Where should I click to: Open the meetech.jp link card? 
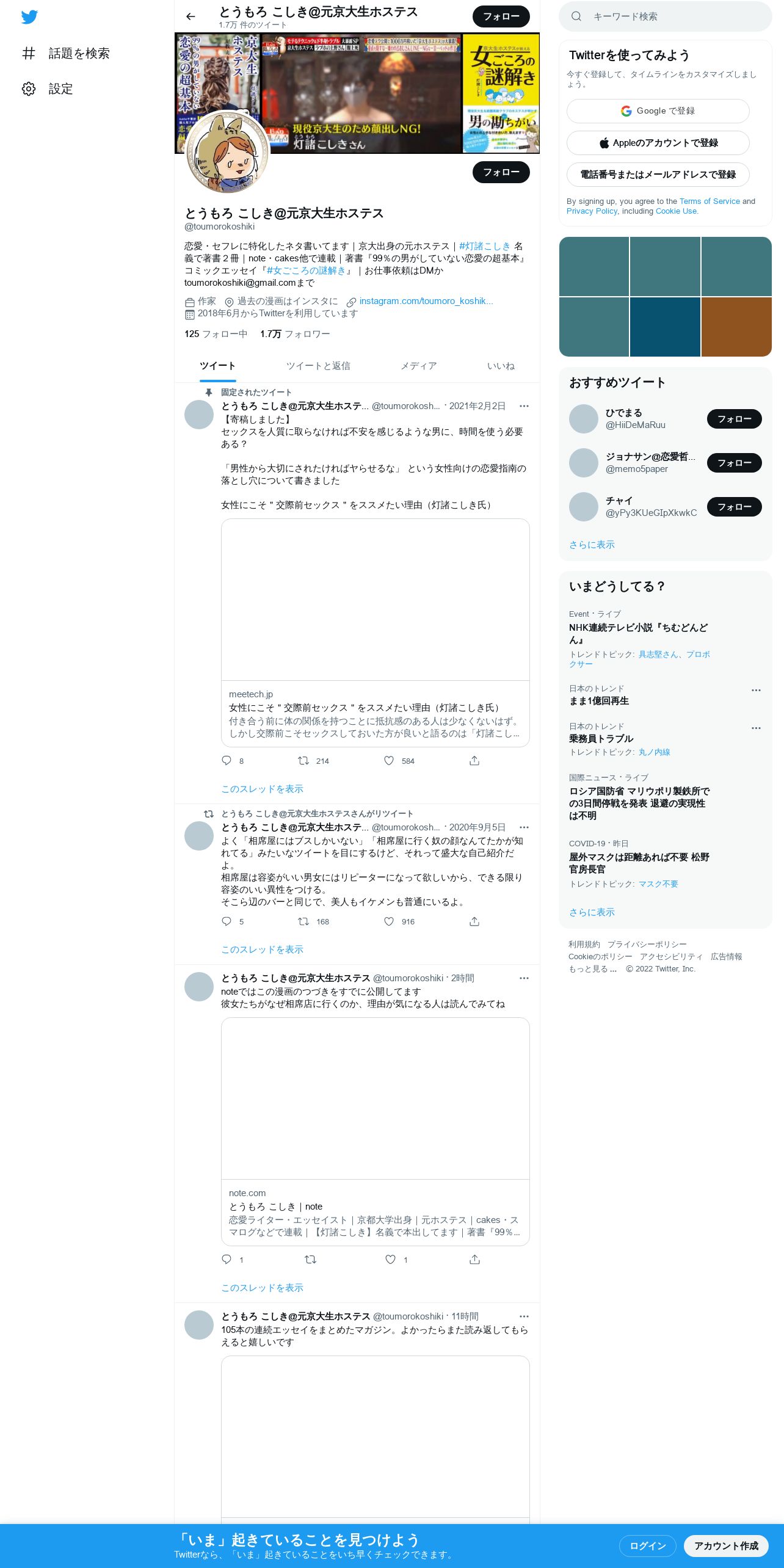[x=376, y=633]
